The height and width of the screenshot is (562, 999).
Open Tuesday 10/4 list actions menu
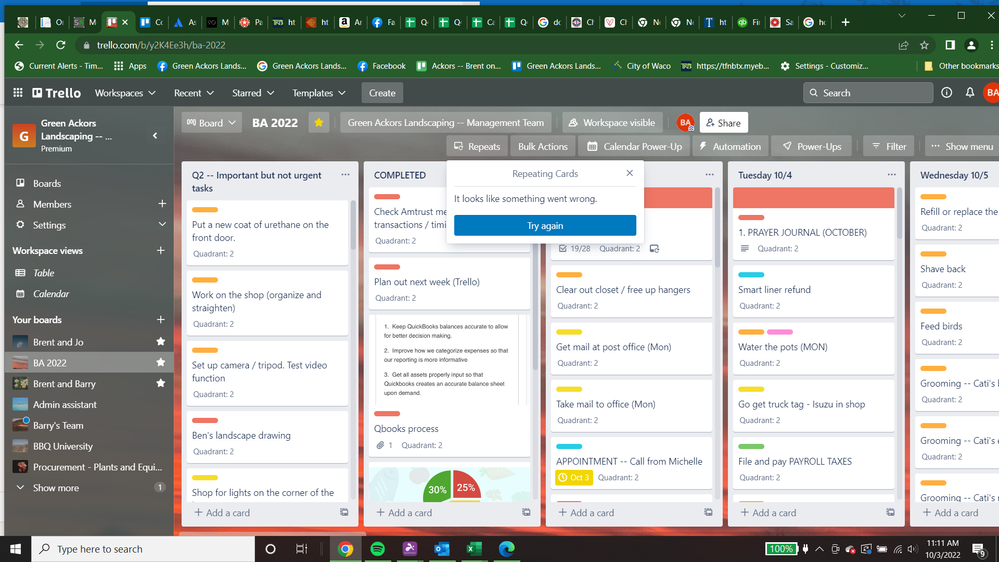[891, 175]
